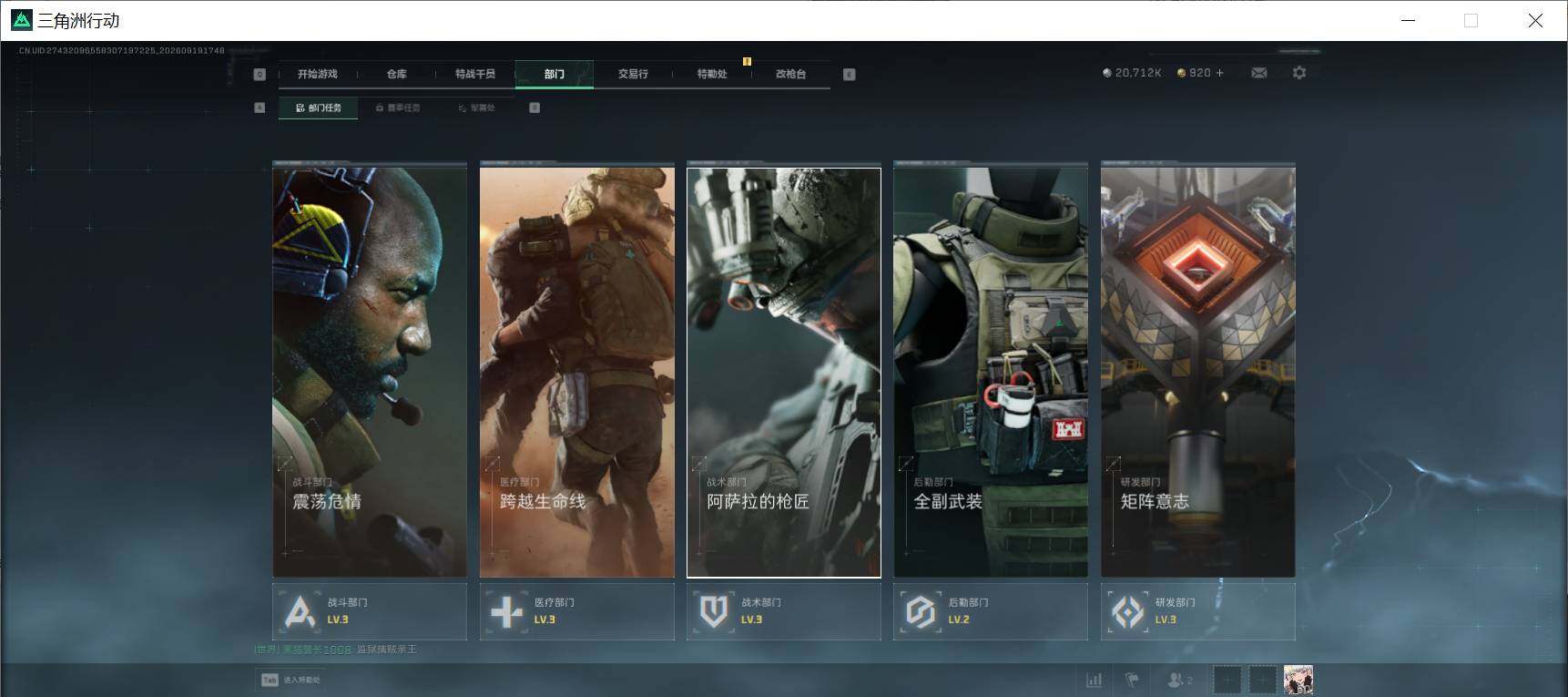Viewport: 1568px width, 697px height.
Task: Open the world chat message line
Action: pyautogui.click(x=335, y=650)
